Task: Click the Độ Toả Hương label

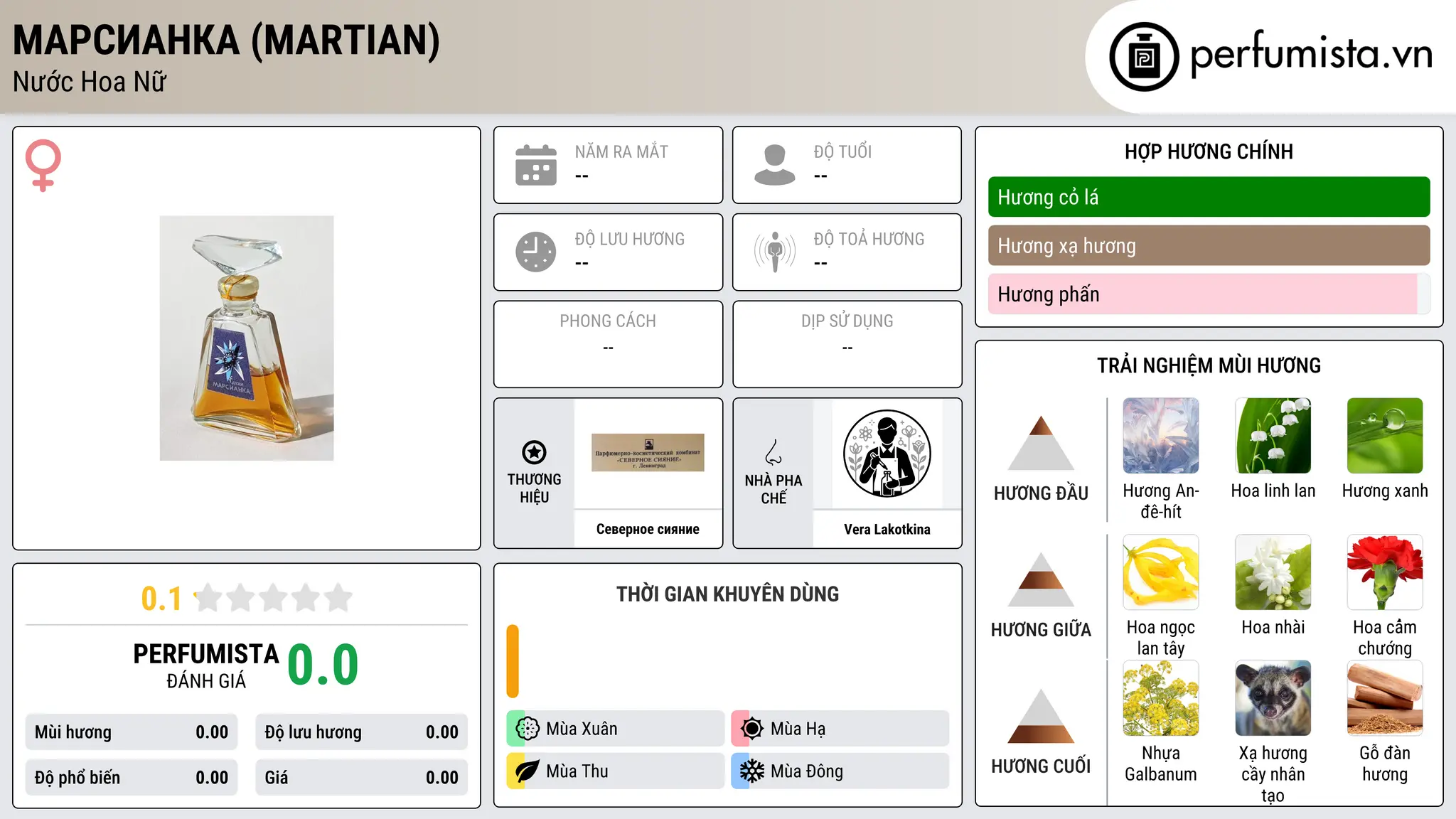Action: pyautogui.click(x=869, y=239)
